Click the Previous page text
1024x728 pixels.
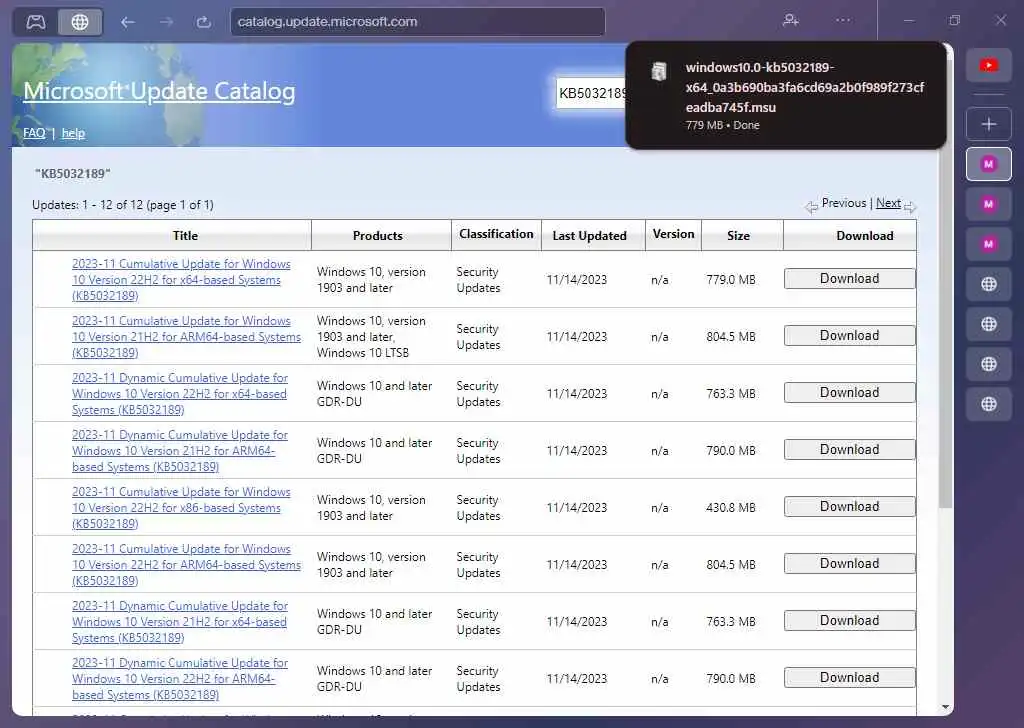tap(844, 203)
